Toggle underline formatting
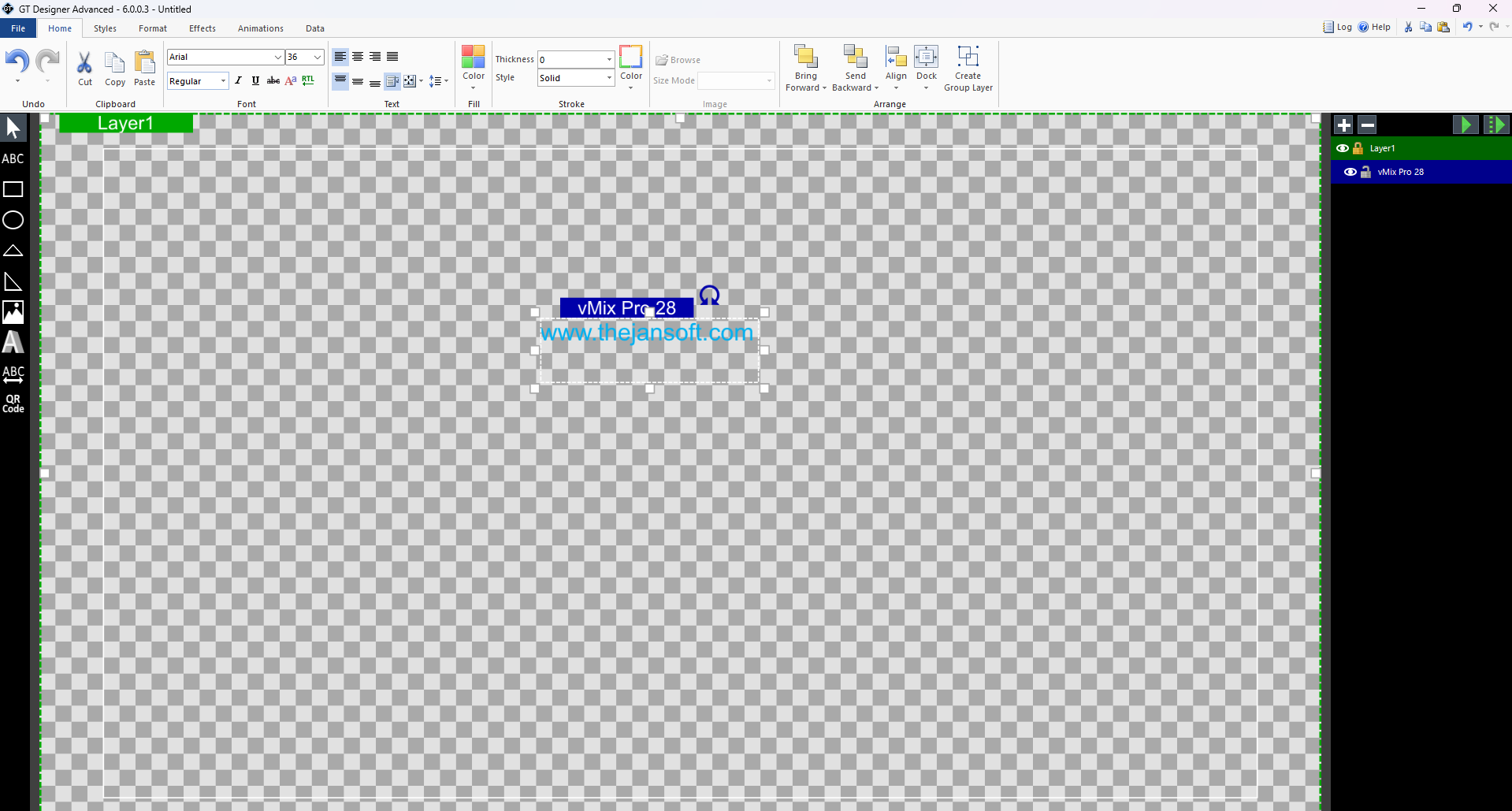The height and width of the screenshot is (811, 1512). click(255, 80)
